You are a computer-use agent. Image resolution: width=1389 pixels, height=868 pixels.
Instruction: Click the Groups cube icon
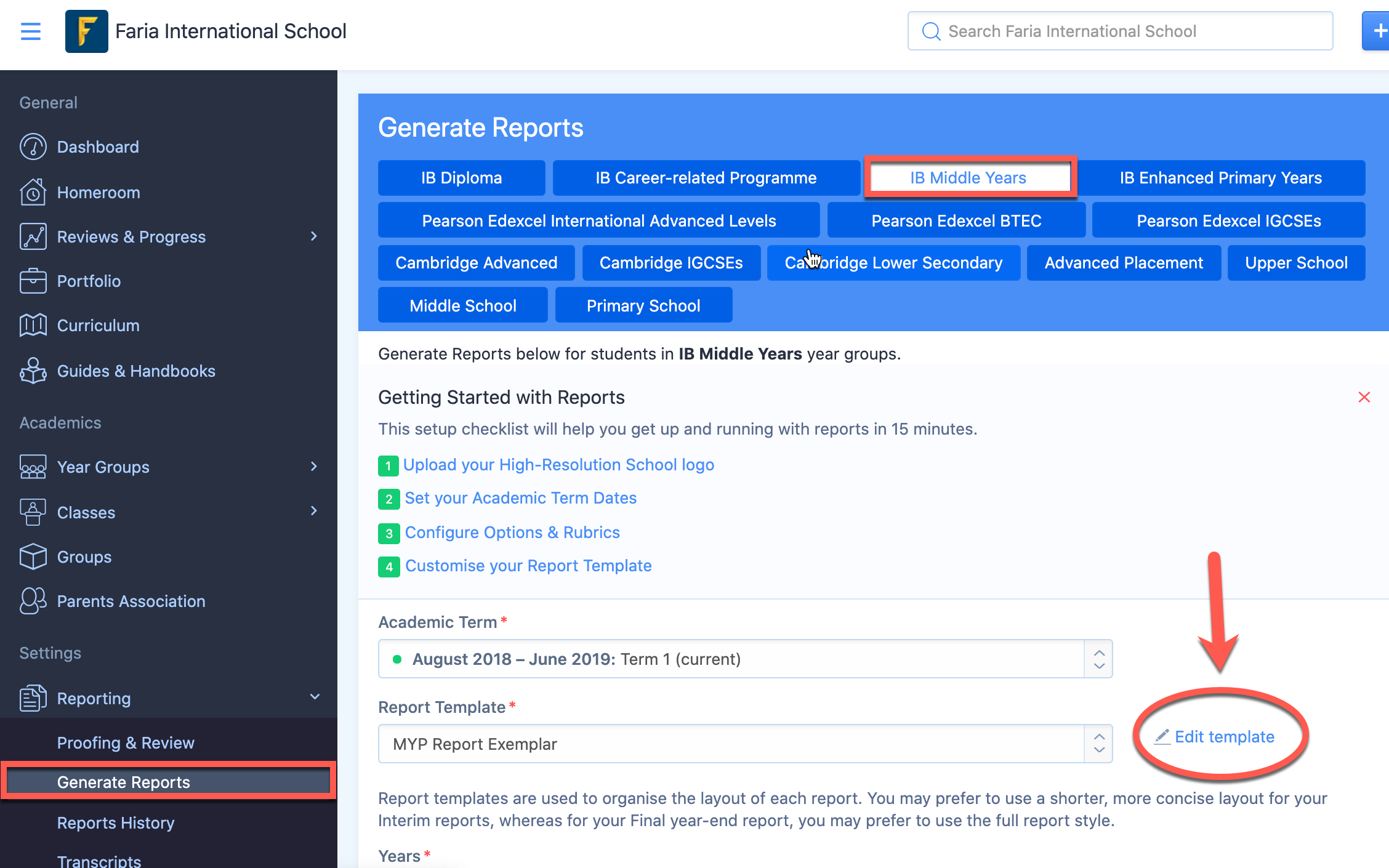[x=33, y=557]
